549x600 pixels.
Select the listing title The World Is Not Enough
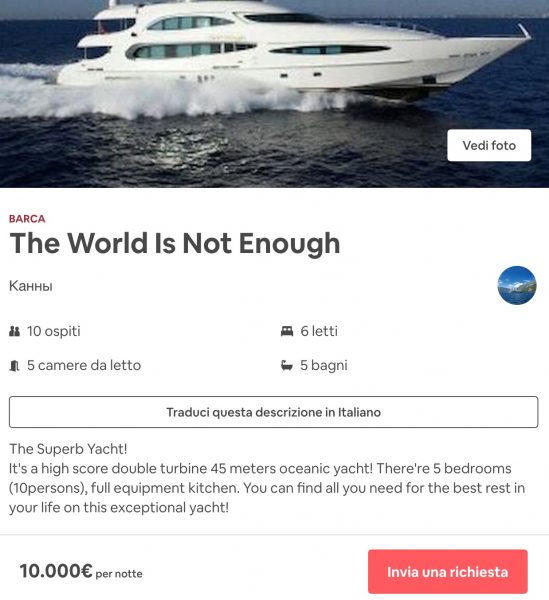175,243
